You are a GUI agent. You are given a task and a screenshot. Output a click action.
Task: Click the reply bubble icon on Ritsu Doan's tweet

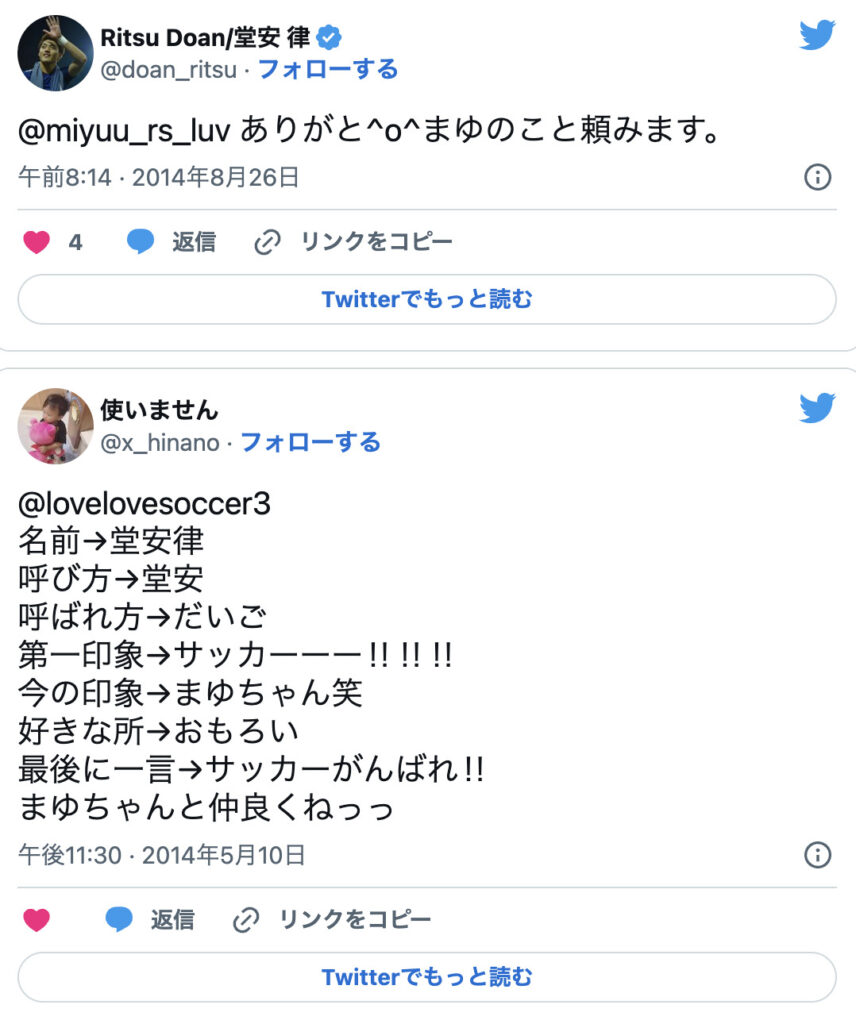140,242
